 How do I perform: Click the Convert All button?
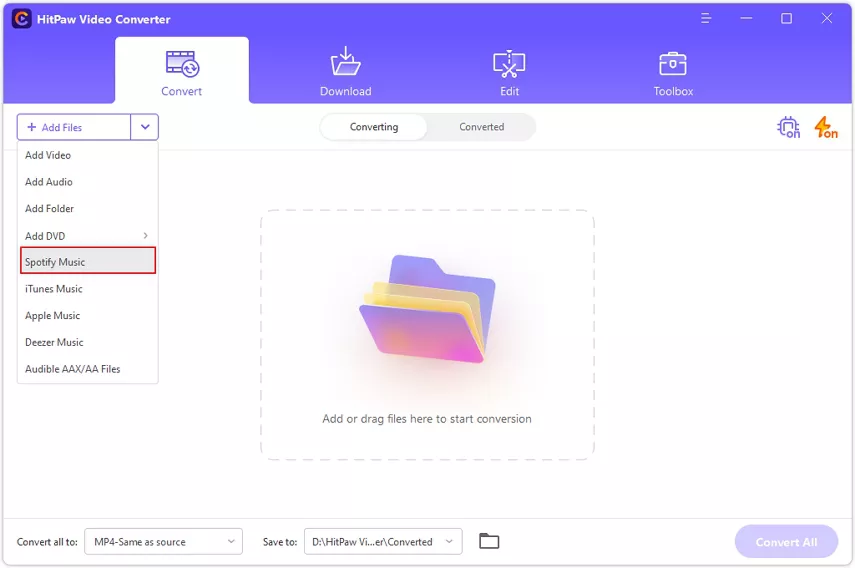(786, 542)
